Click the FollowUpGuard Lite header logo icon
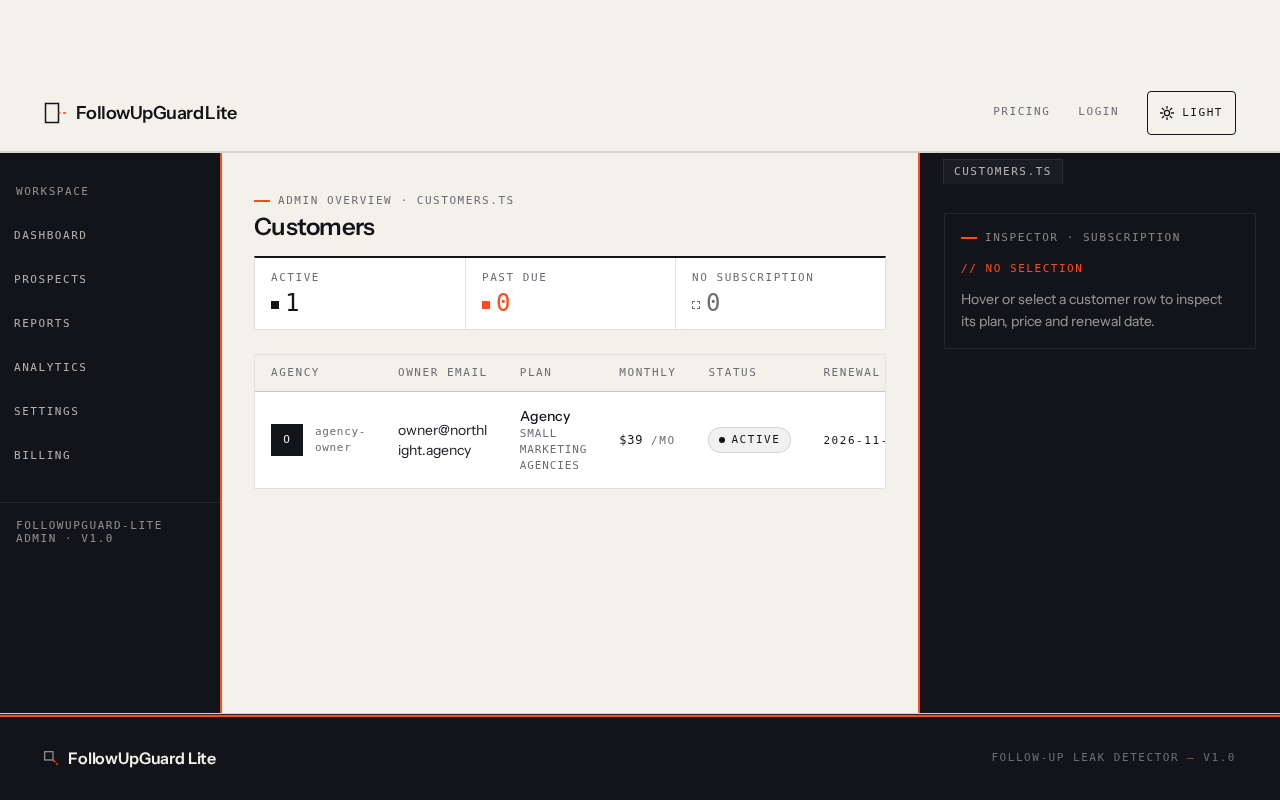 click(55, 113)
